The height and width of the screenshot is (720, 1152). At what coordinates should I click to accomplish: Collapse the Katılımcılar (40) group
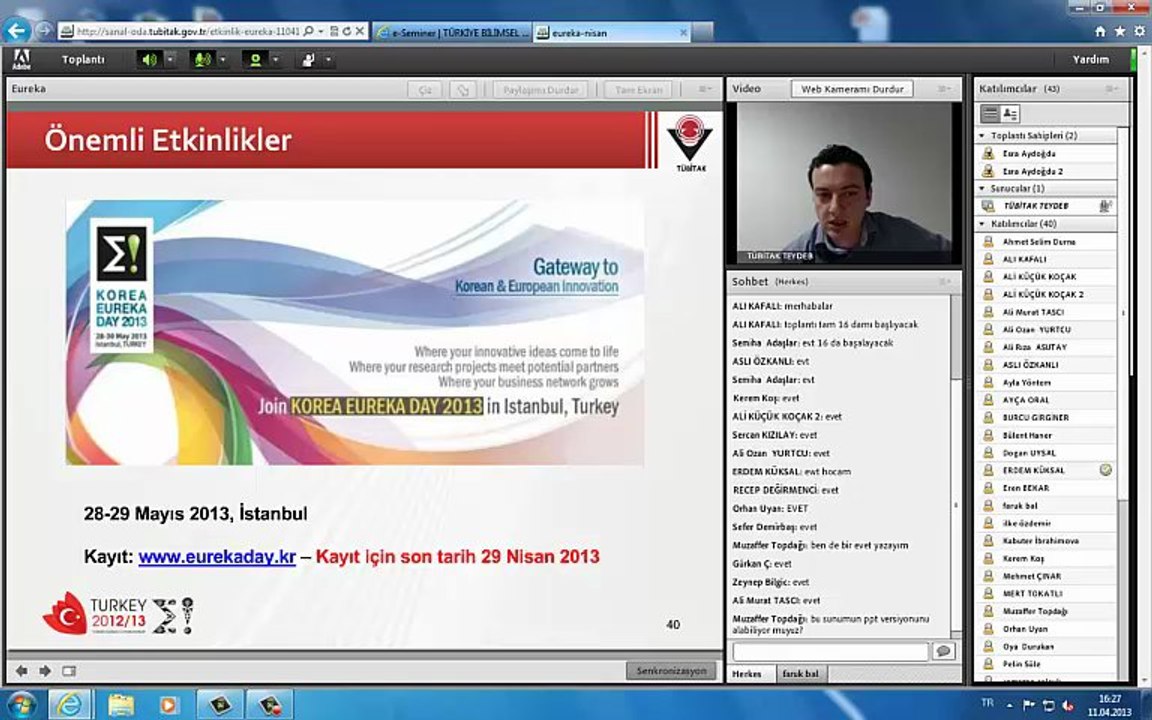(982, 223)
